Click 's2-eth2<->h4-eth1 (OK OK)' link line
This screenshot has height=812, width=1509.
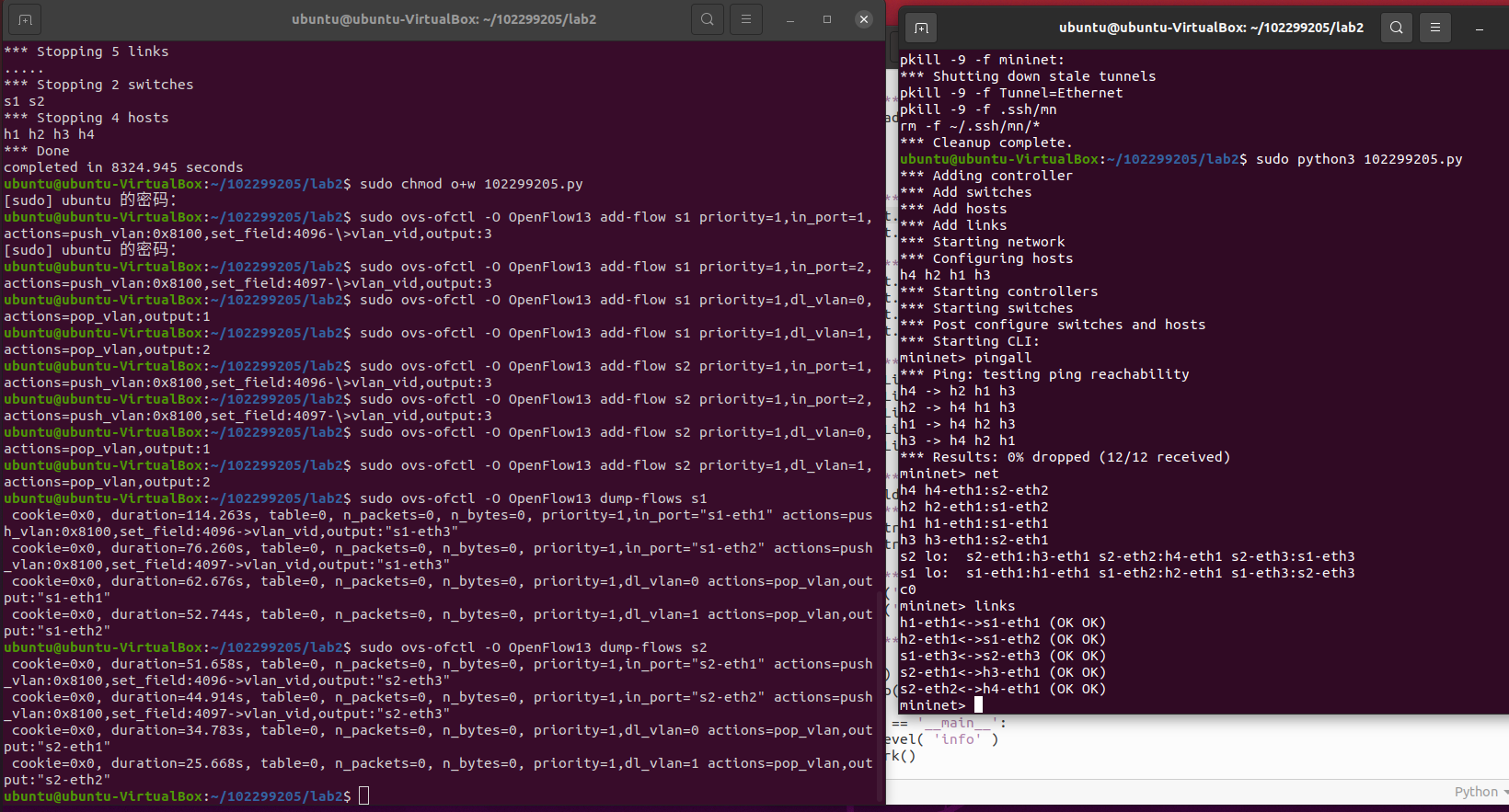[1003, 689]
